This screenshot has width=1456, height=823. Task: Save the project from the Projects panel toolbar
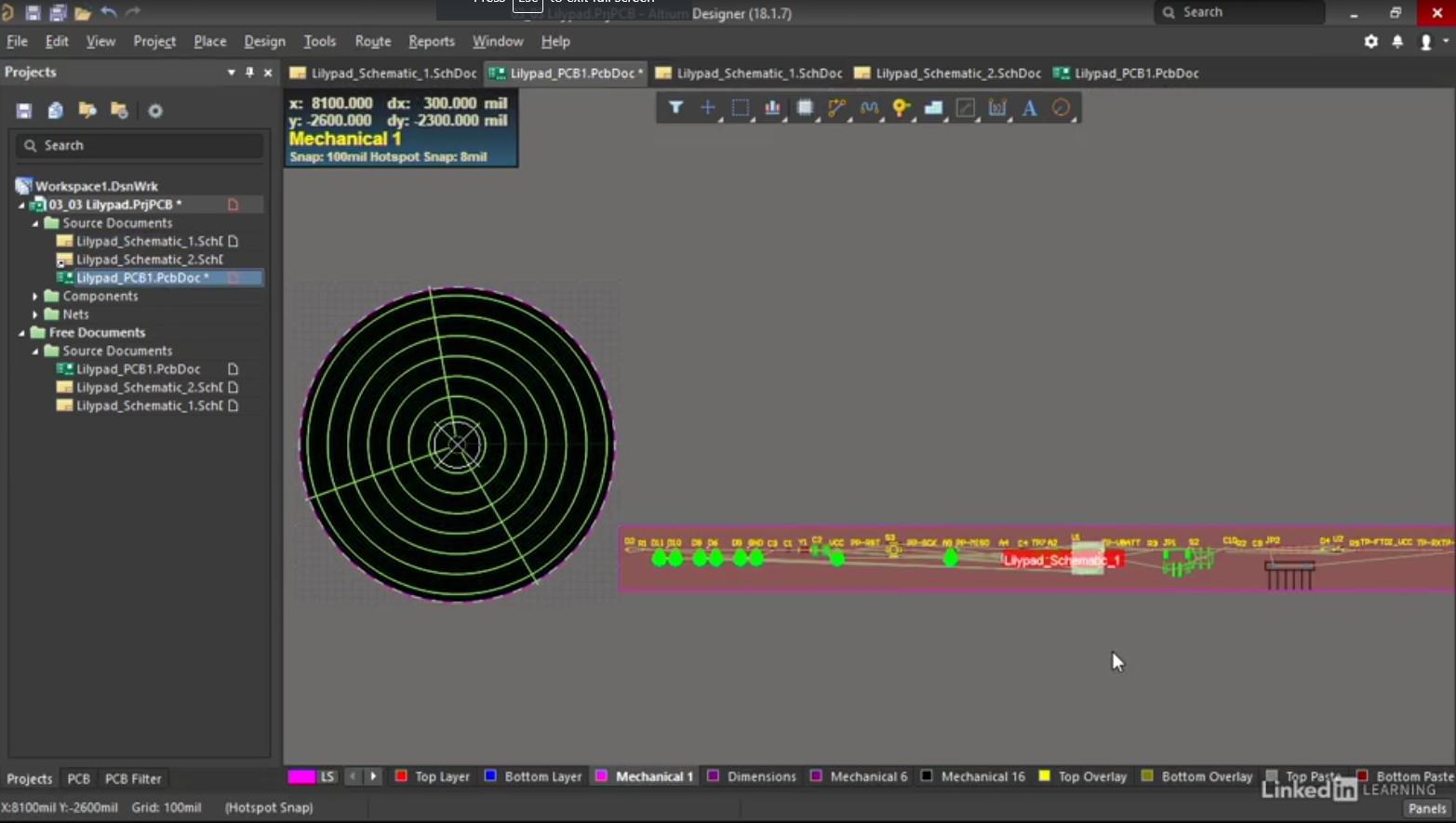pyautogui.click(x=24, y=111)
